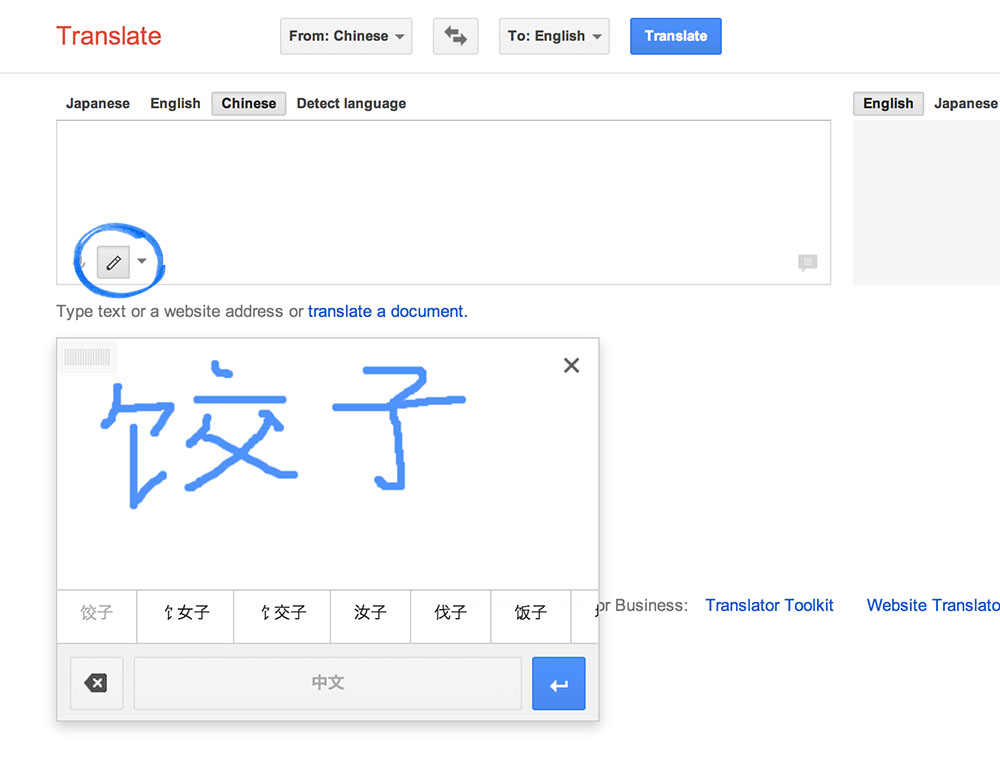Click the 中文 space bar field

[x=328, y=683]
